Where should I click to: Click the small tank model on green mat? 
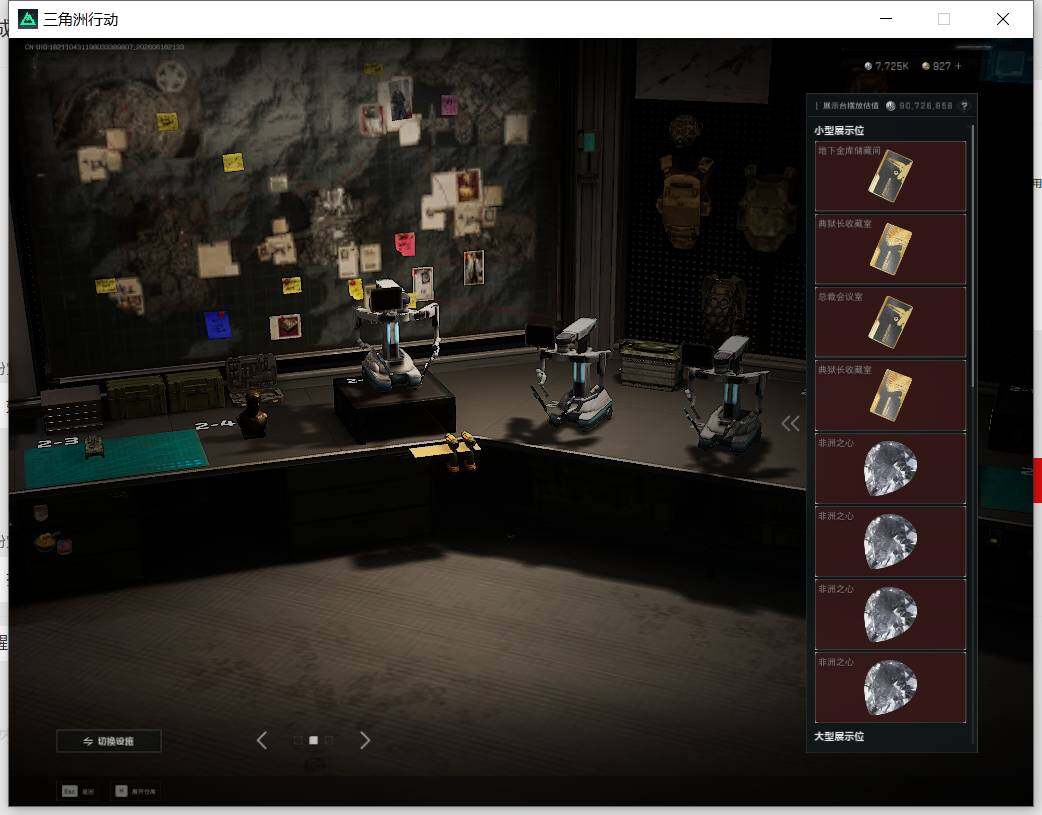92,446
